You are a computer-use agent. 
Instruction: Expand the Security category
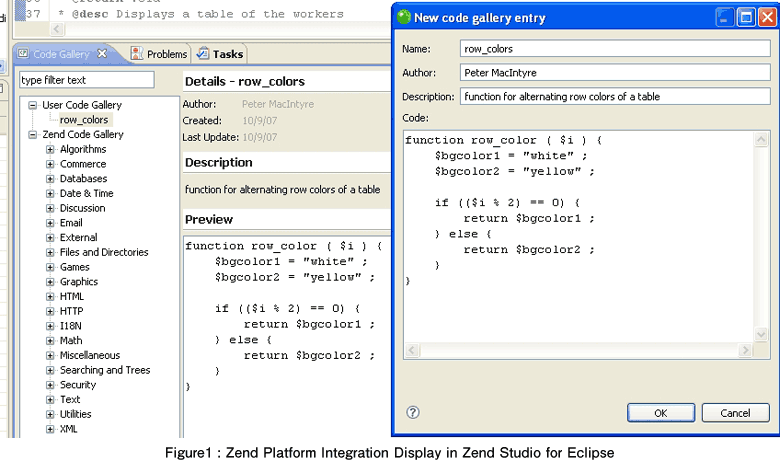pos(50,385)
